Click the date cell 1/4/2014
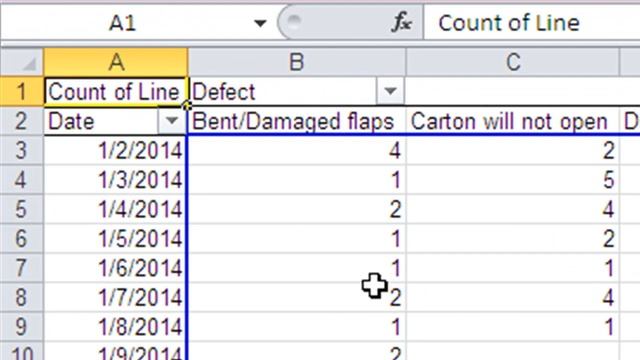Screen dimensions: 640x360 [x=116, y=209]
